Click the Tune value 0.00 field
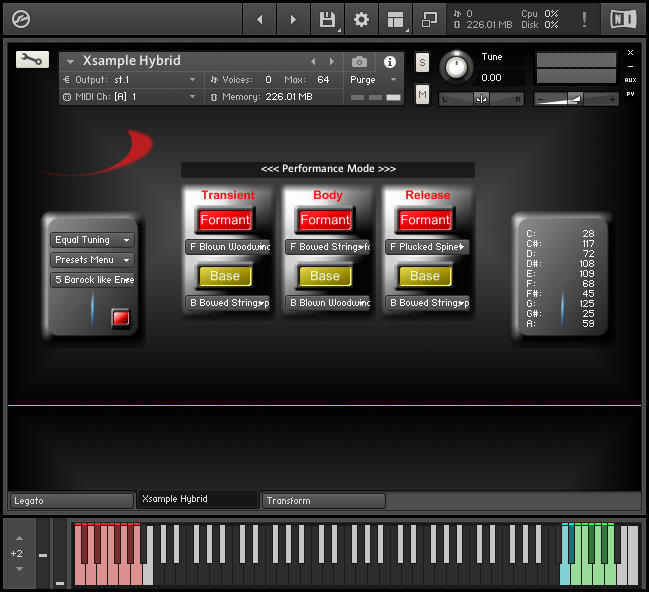This screenshot has height=592, width=649. point(491,77)
